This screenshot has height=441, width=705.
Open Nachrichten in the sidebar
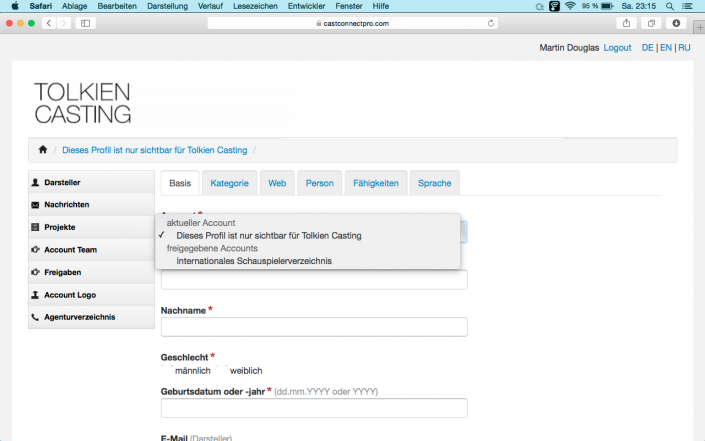pos(92,205)
